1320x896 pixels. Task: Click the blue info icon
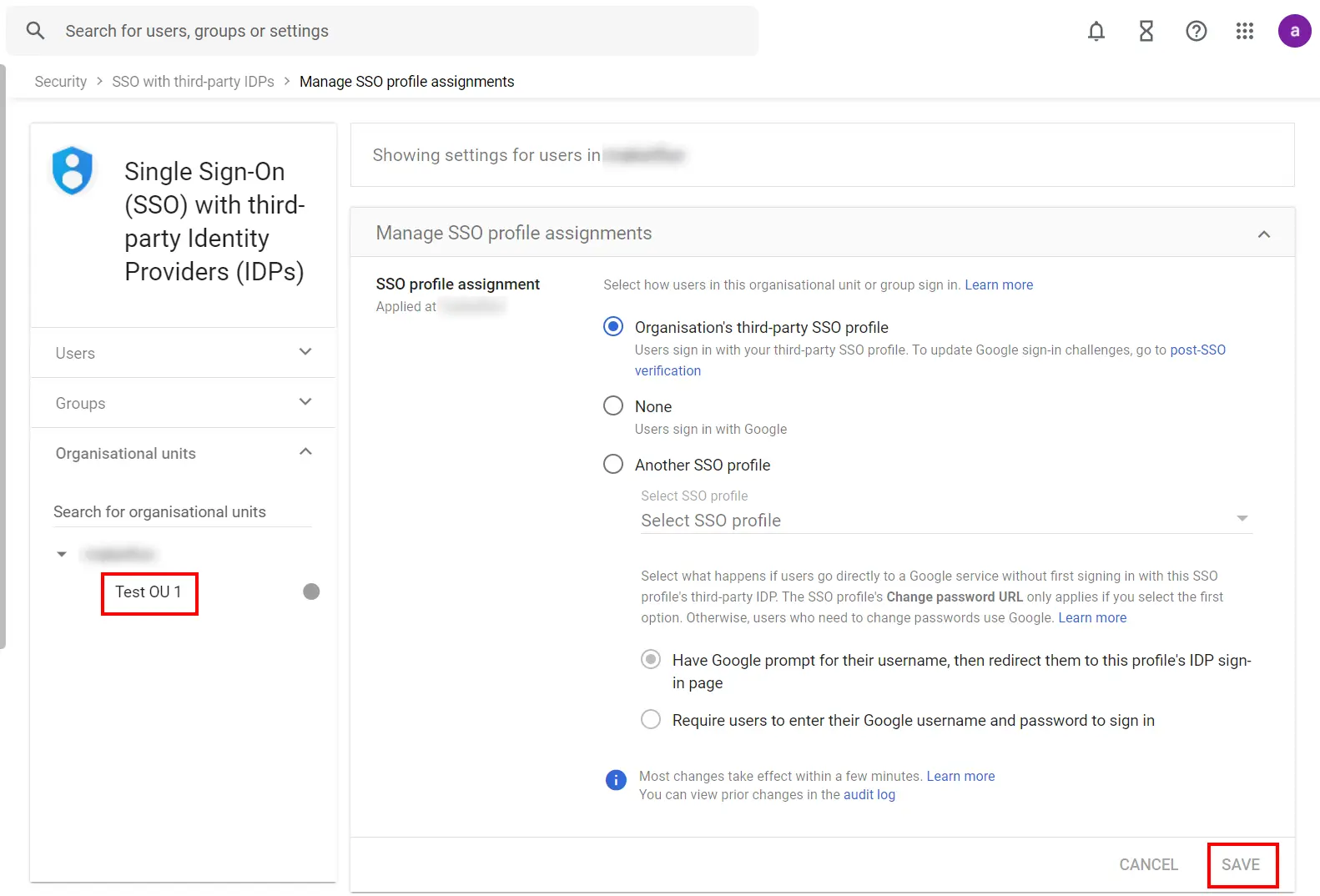click(x=616, y=780)
